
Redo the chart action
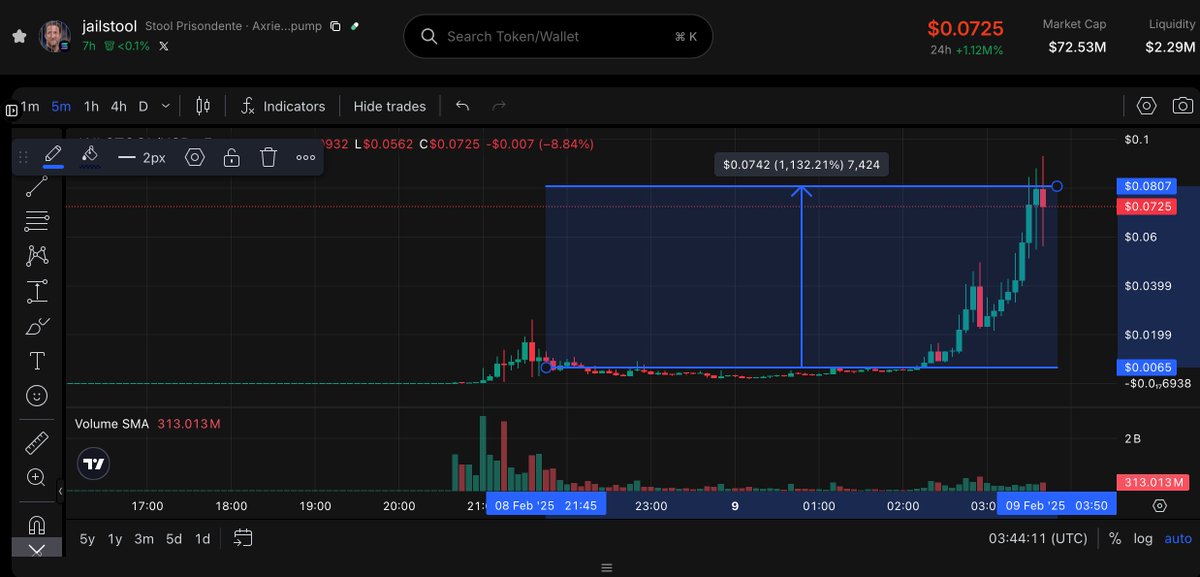(499, 106)
